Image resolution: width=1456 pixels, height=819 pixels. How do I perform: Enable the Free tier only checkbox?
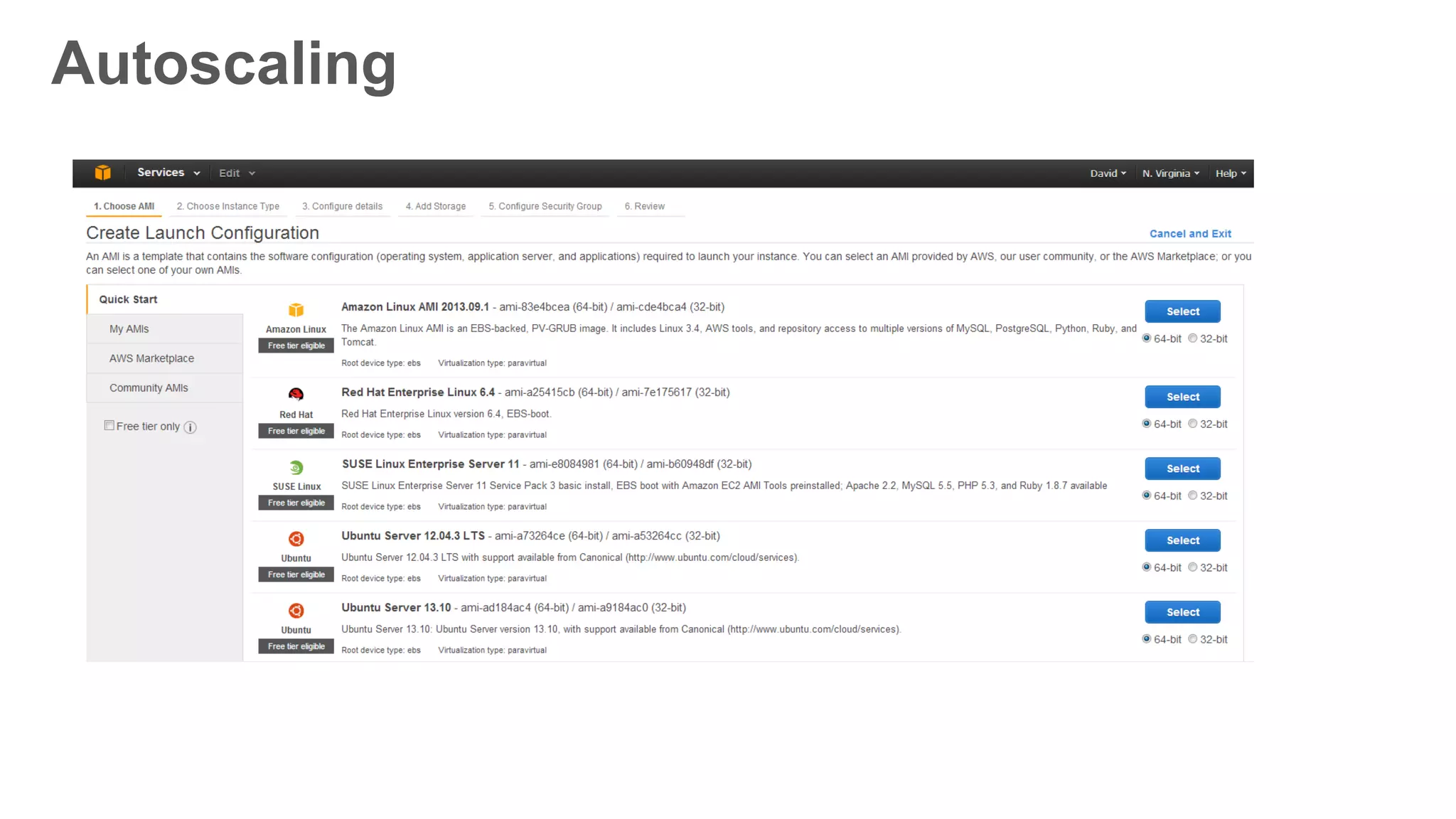point(109,426)
